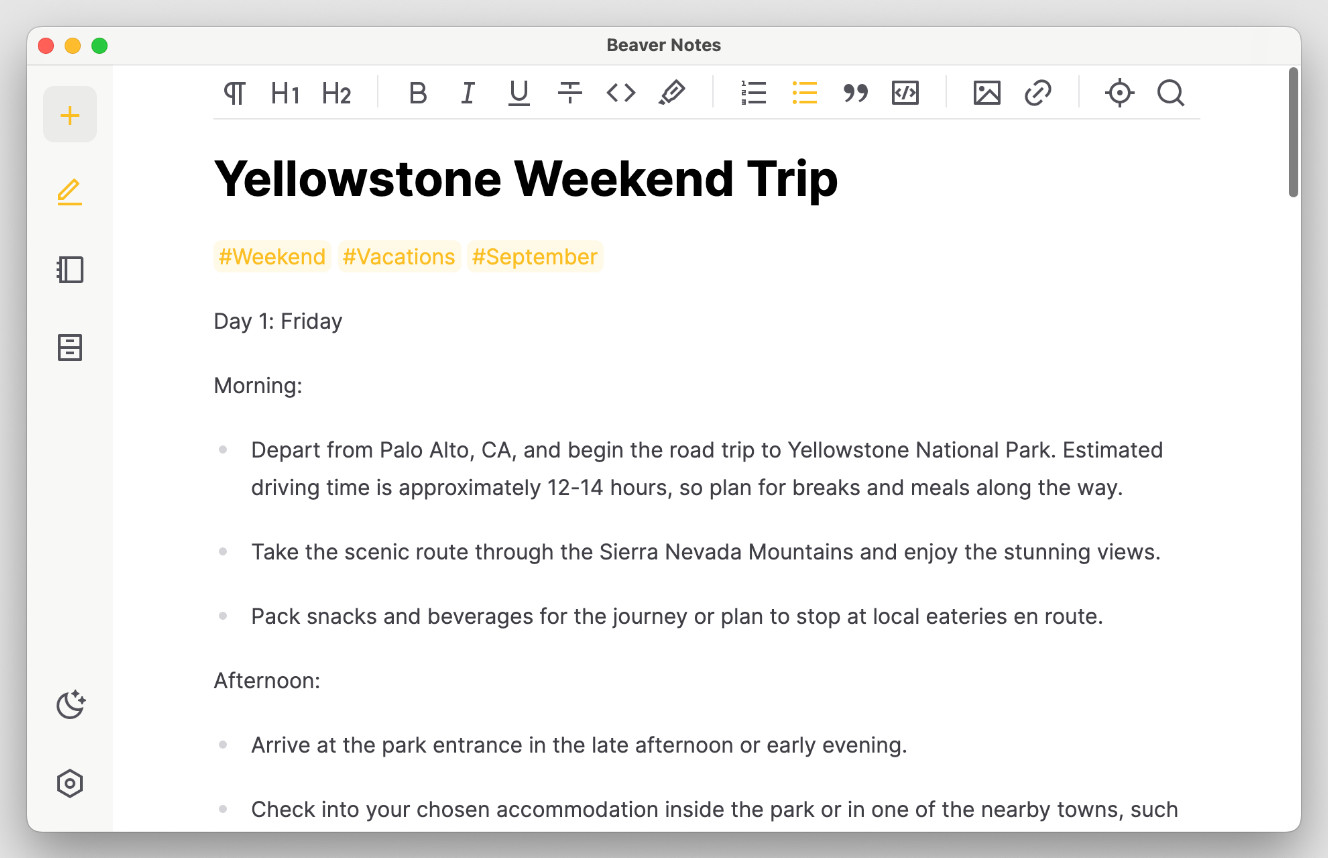Insert a blockquote
The height and width of the screenshot is (858, 1328).
tap(855, 94)
